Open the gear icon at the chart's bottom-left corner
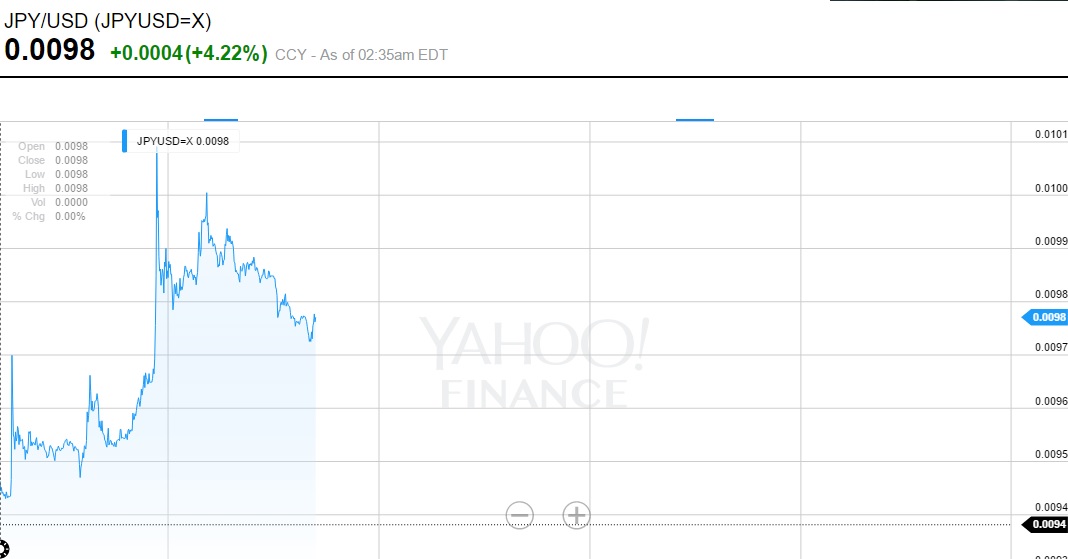The width and height of the screenshot is (1068, 559). pyautogui.click(x=3, y=548)
